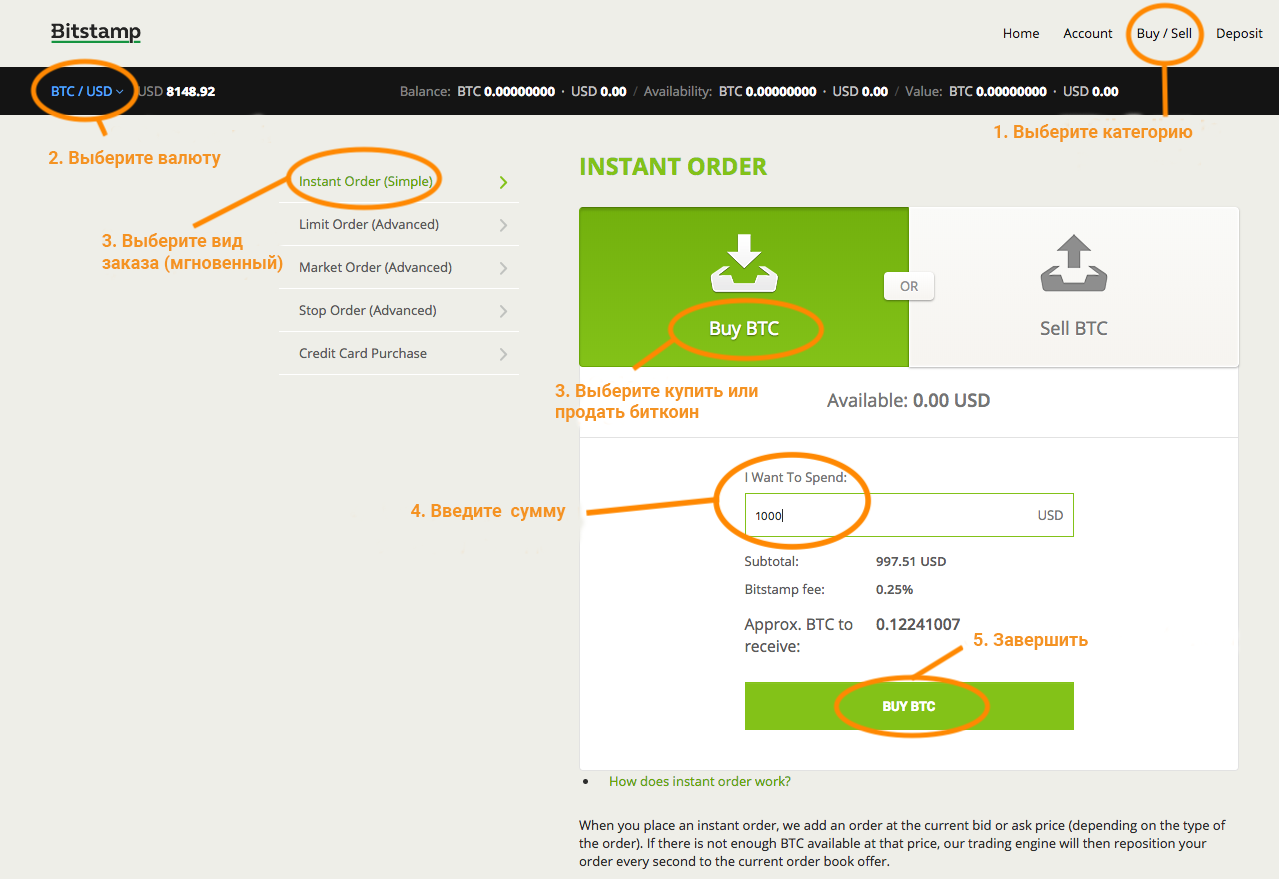Open the Buy / Sell navigation item
Screen dimensions: 1279x879
(1164, 33)
